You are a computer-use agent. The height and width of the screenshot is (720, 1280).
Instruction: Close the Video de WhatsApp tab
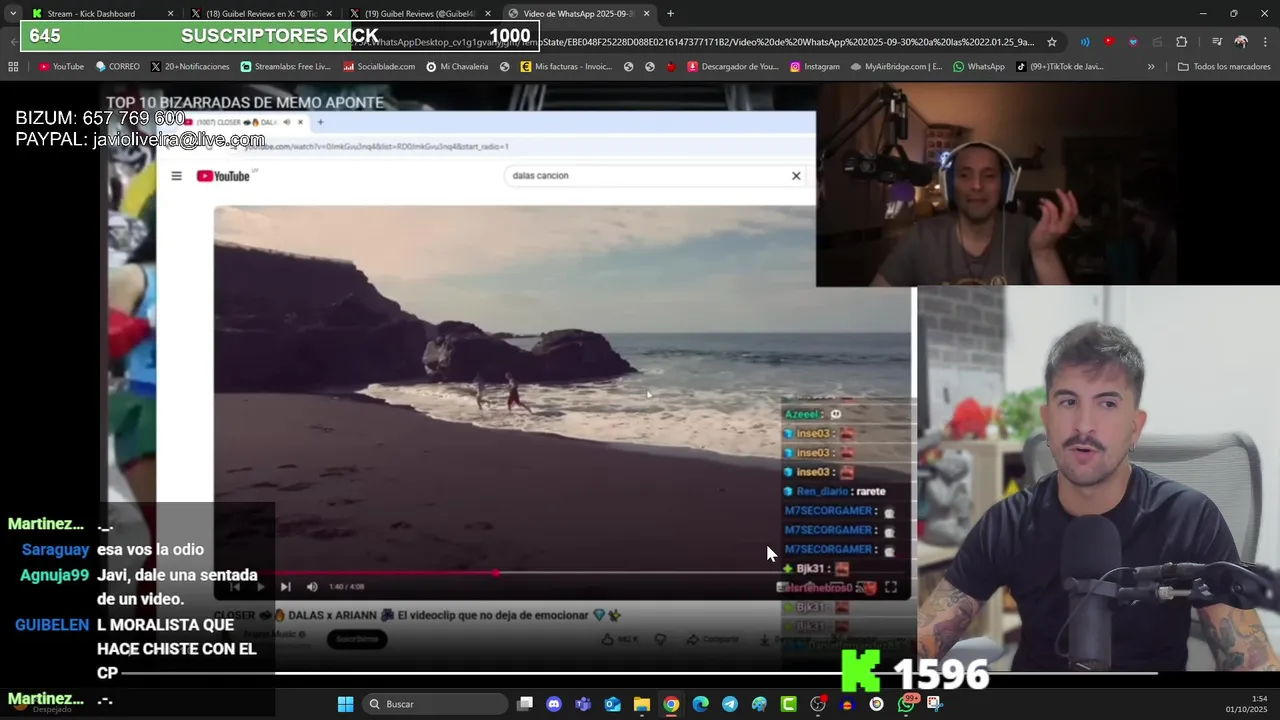(x=646, y=13)
